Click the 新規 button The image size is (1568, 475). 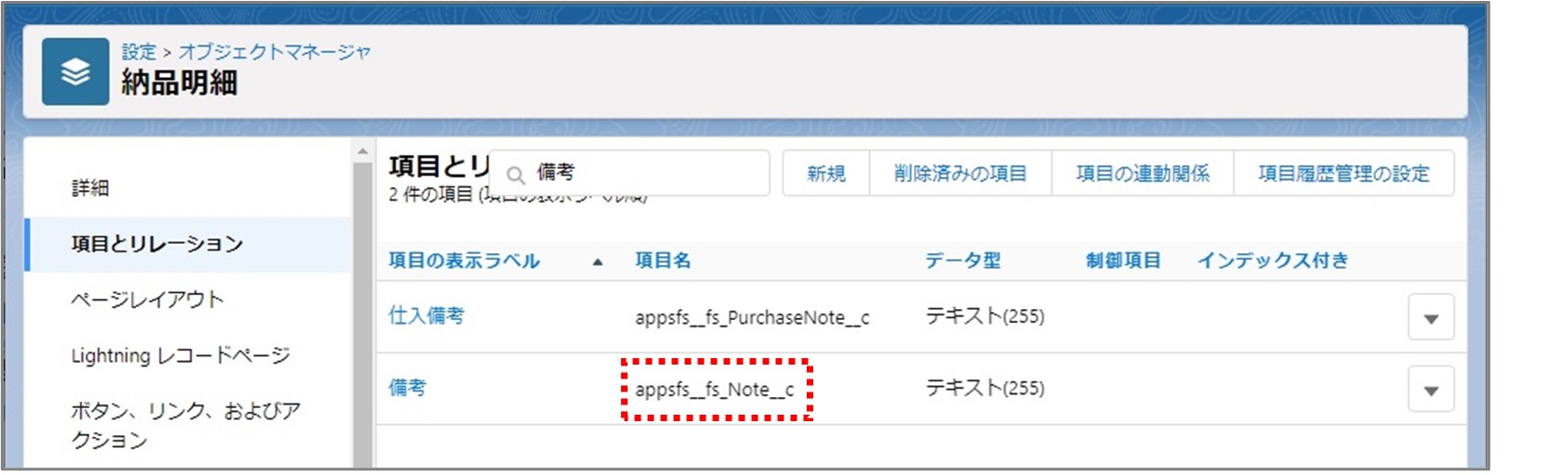point(825,173)
